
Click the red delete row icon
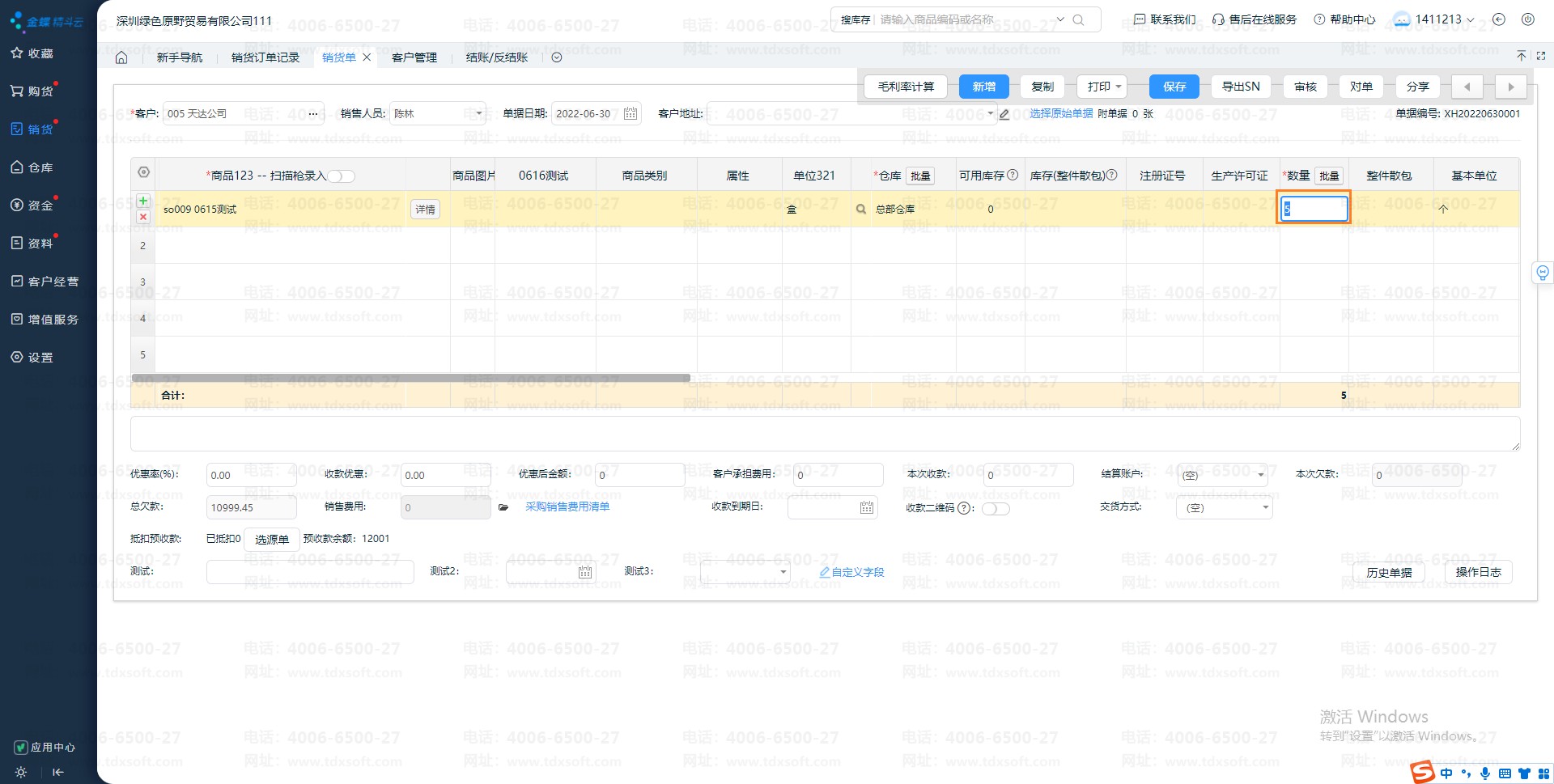pyautogui.click(x=143, y=217)
